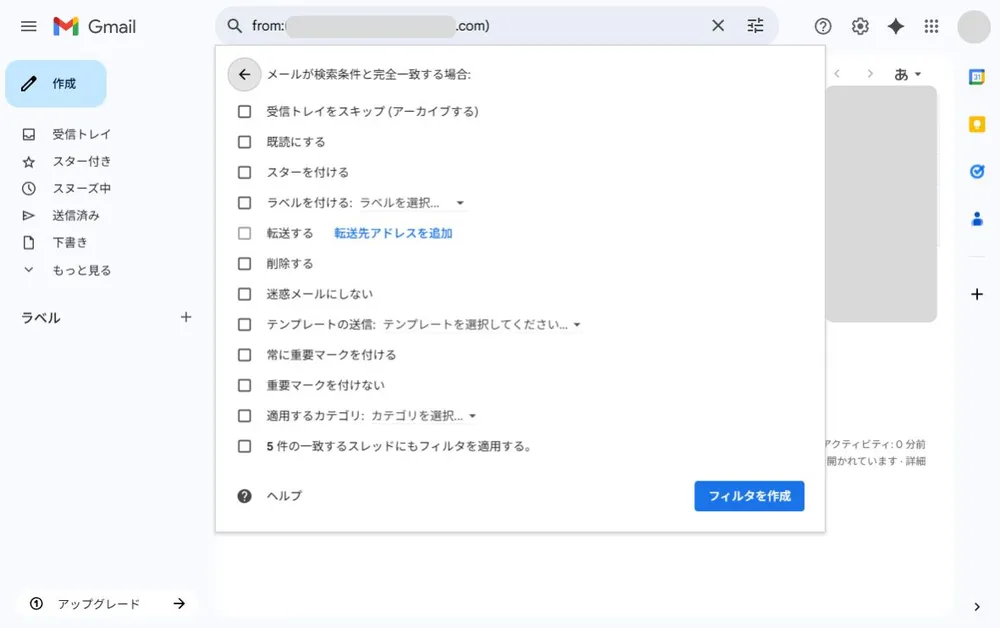1000x628 pixels.
Task: Expand もっと見る in sidebar
Action: 82,270
